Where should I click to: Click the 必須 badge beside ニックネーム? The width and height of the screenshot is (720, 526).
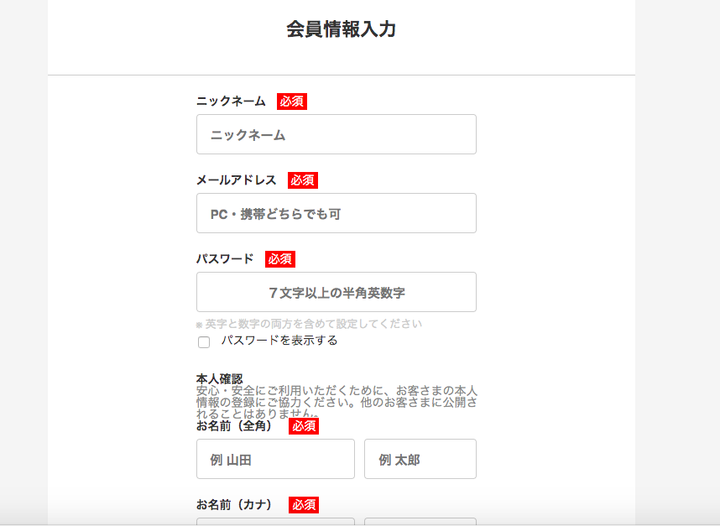point(291,101)
